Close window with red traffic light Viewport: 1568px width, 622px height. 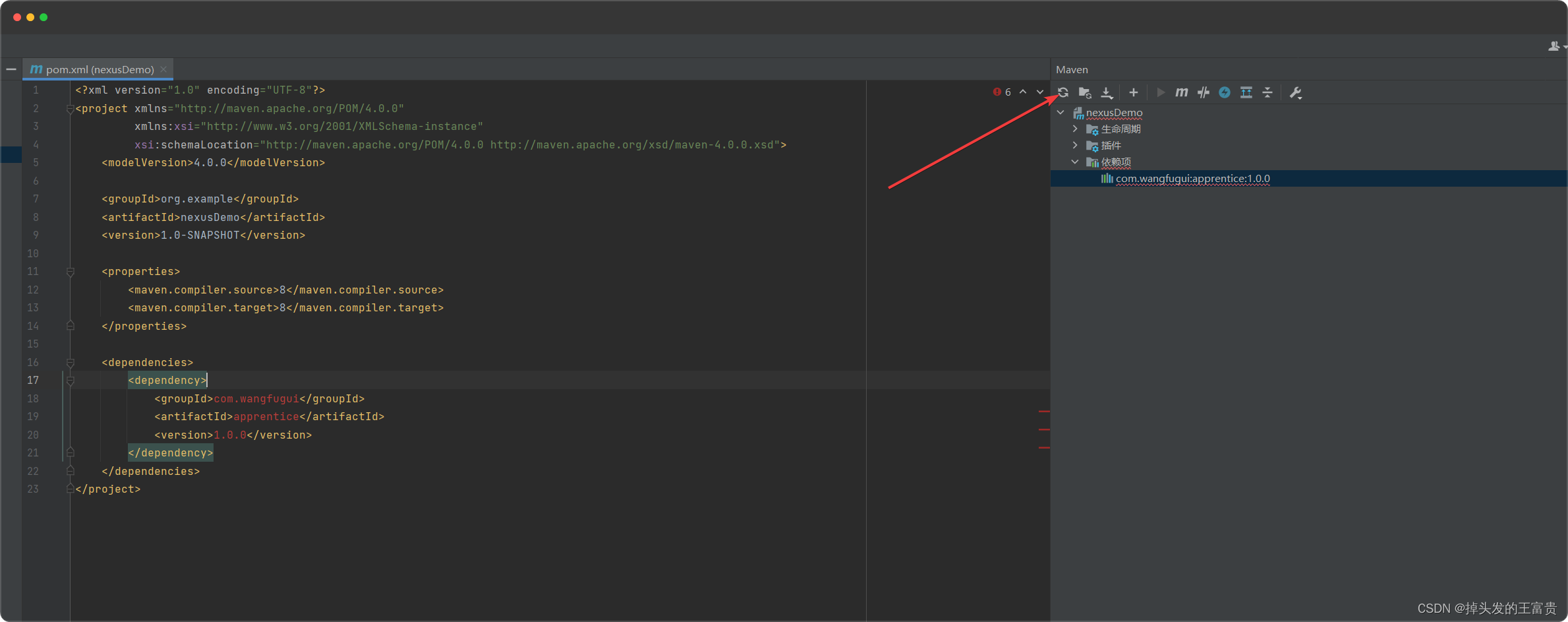[x=17, y=17]
